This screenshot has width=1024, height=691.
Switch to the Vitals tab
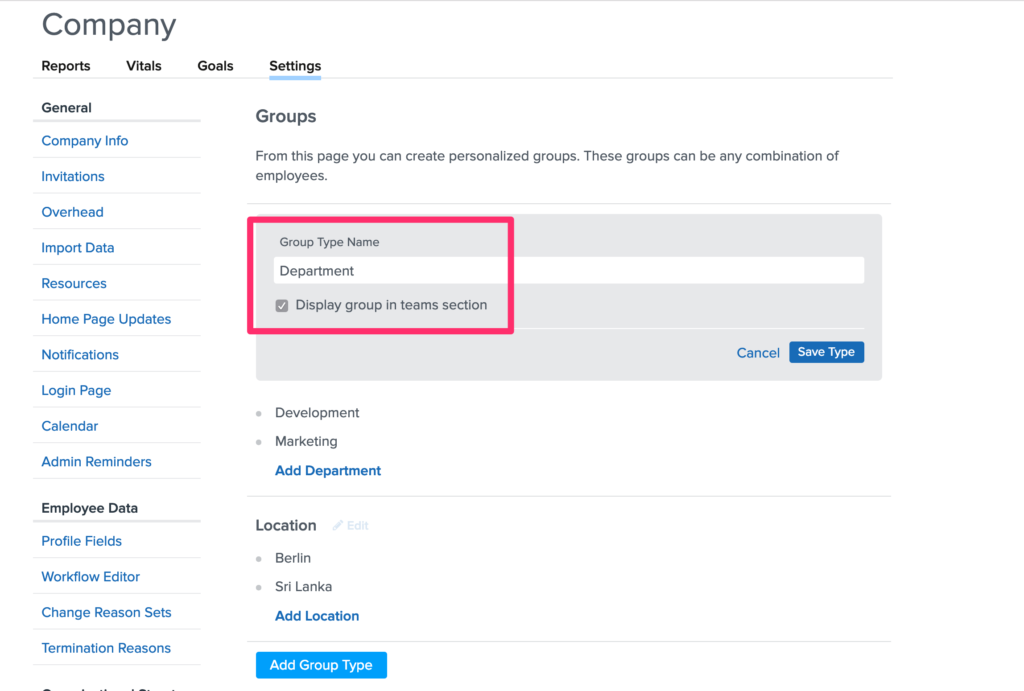(144, 66)
